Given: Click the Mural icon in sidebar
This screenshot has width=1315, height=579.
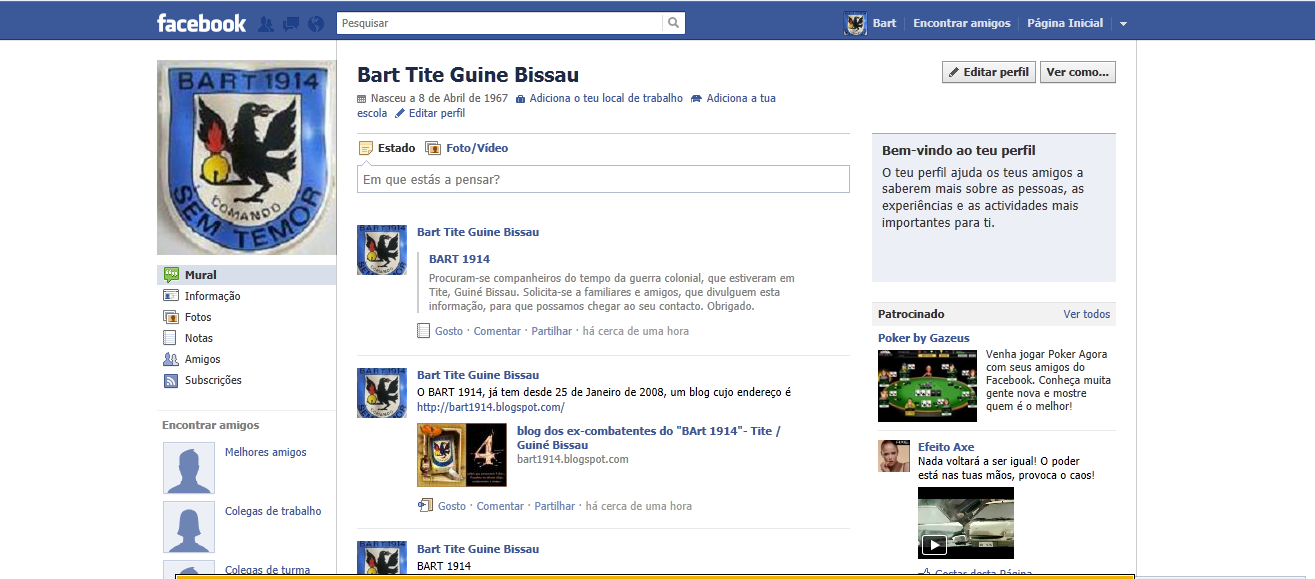Looking at the screenshot, I should click(x=170, y=275).
